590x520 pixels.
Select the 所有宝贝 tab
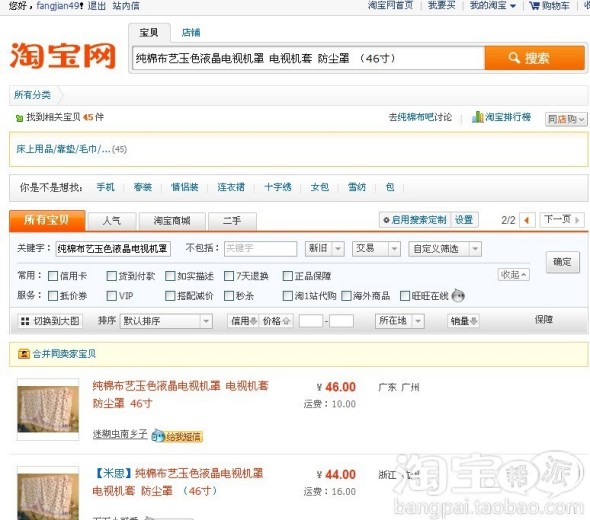pos(47,220)
